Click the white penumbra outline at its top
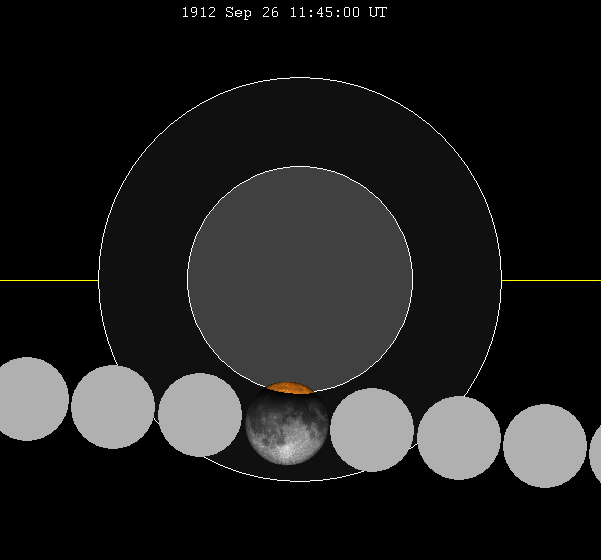The image size is (601, 560). [300, 78]
